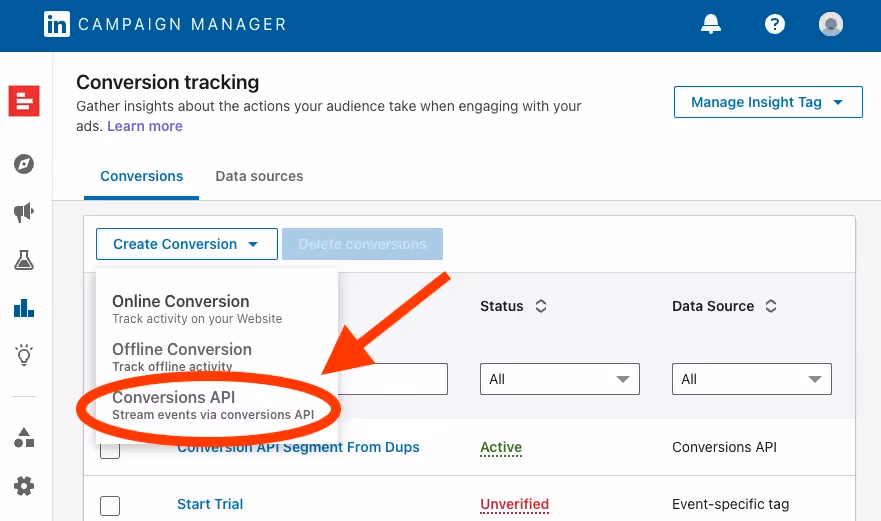This screenshot has height=521, width=881.
Task: Follow the Learn more link
Action: 145,126
